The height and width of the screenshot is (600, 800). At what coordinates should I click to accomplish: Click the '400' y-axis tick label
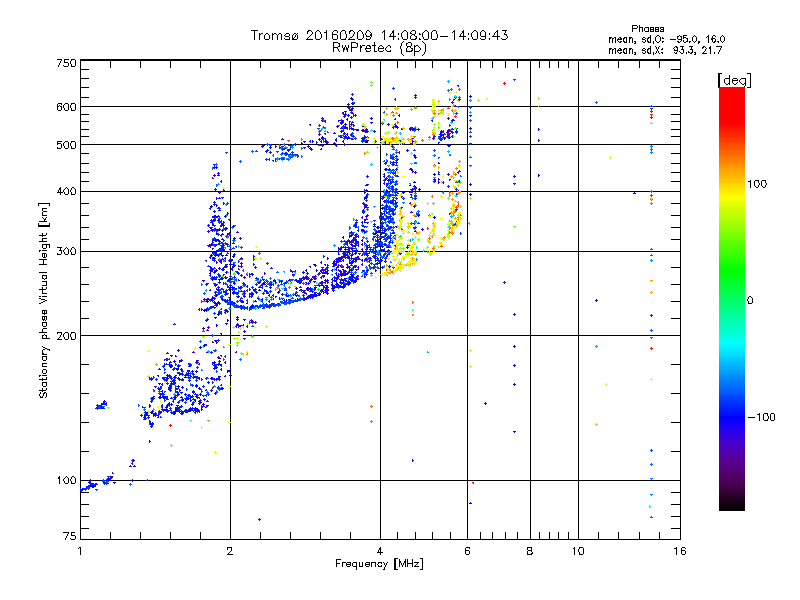(x=66, y=191)
